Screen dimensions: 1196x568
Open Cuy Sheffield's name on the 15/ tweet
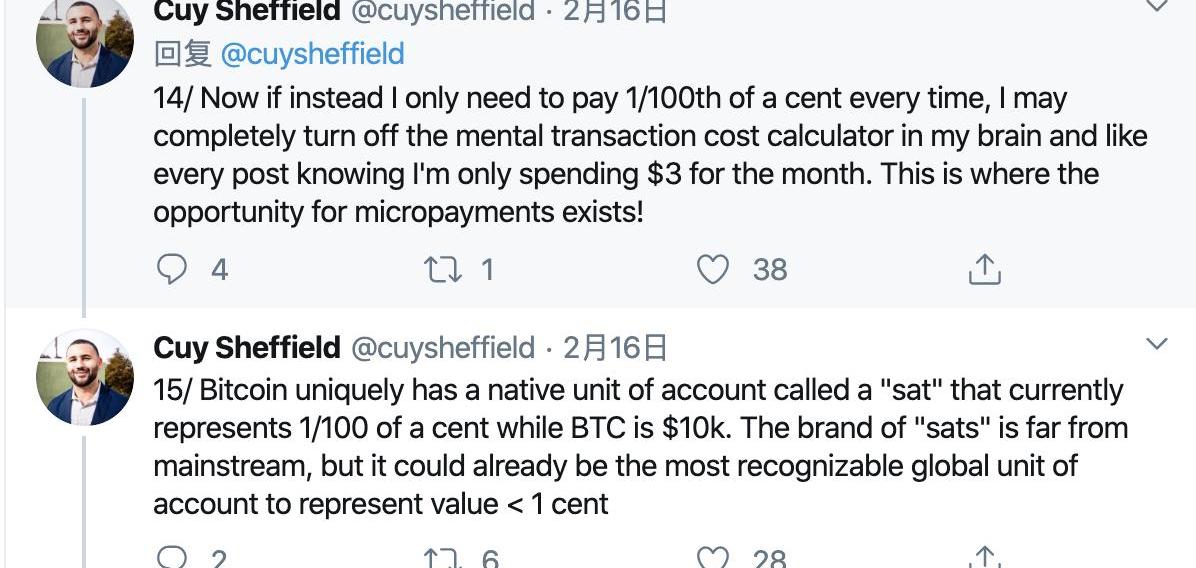click(x=247, y=348)
